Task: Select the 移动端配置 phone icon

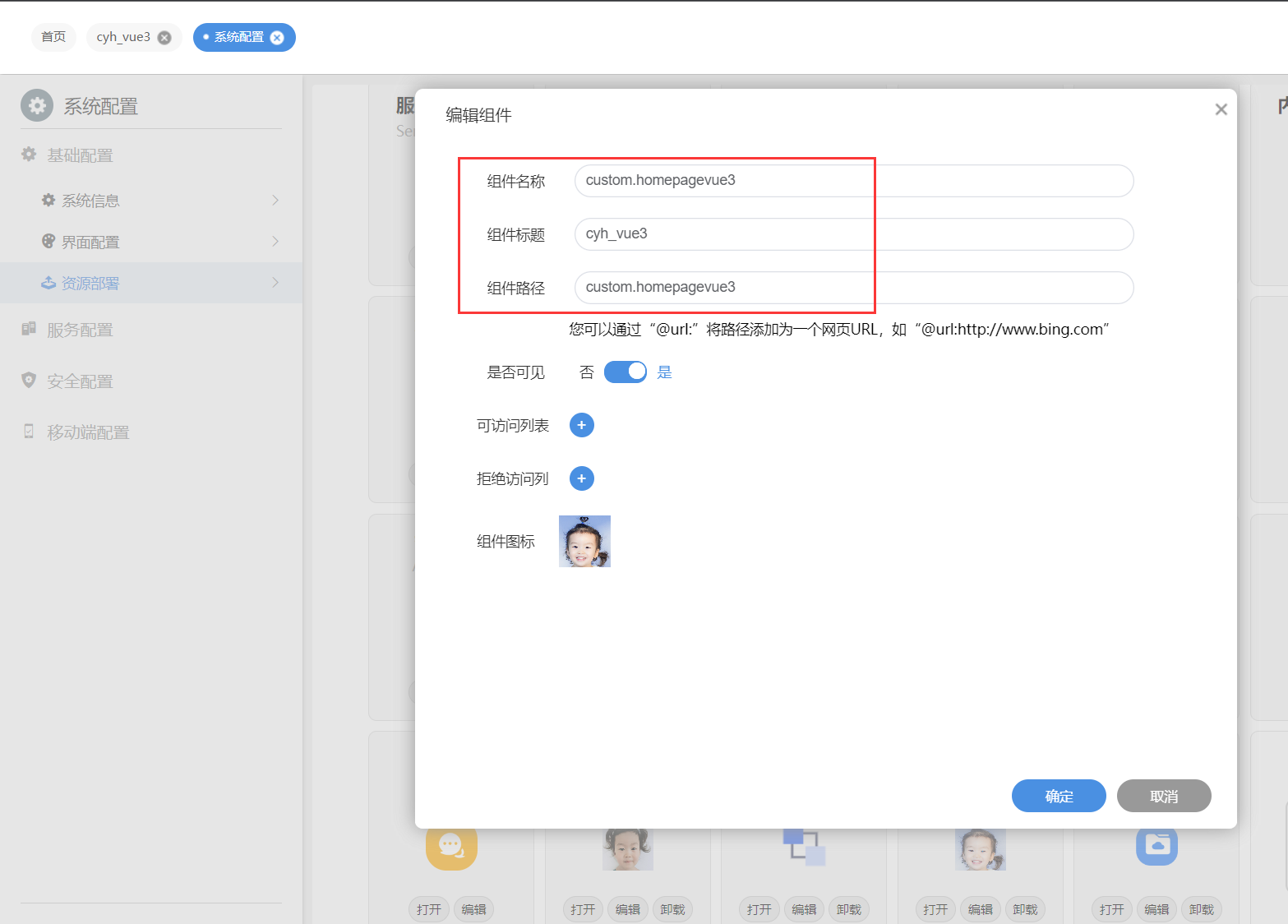Action: (x=28, y=432)
